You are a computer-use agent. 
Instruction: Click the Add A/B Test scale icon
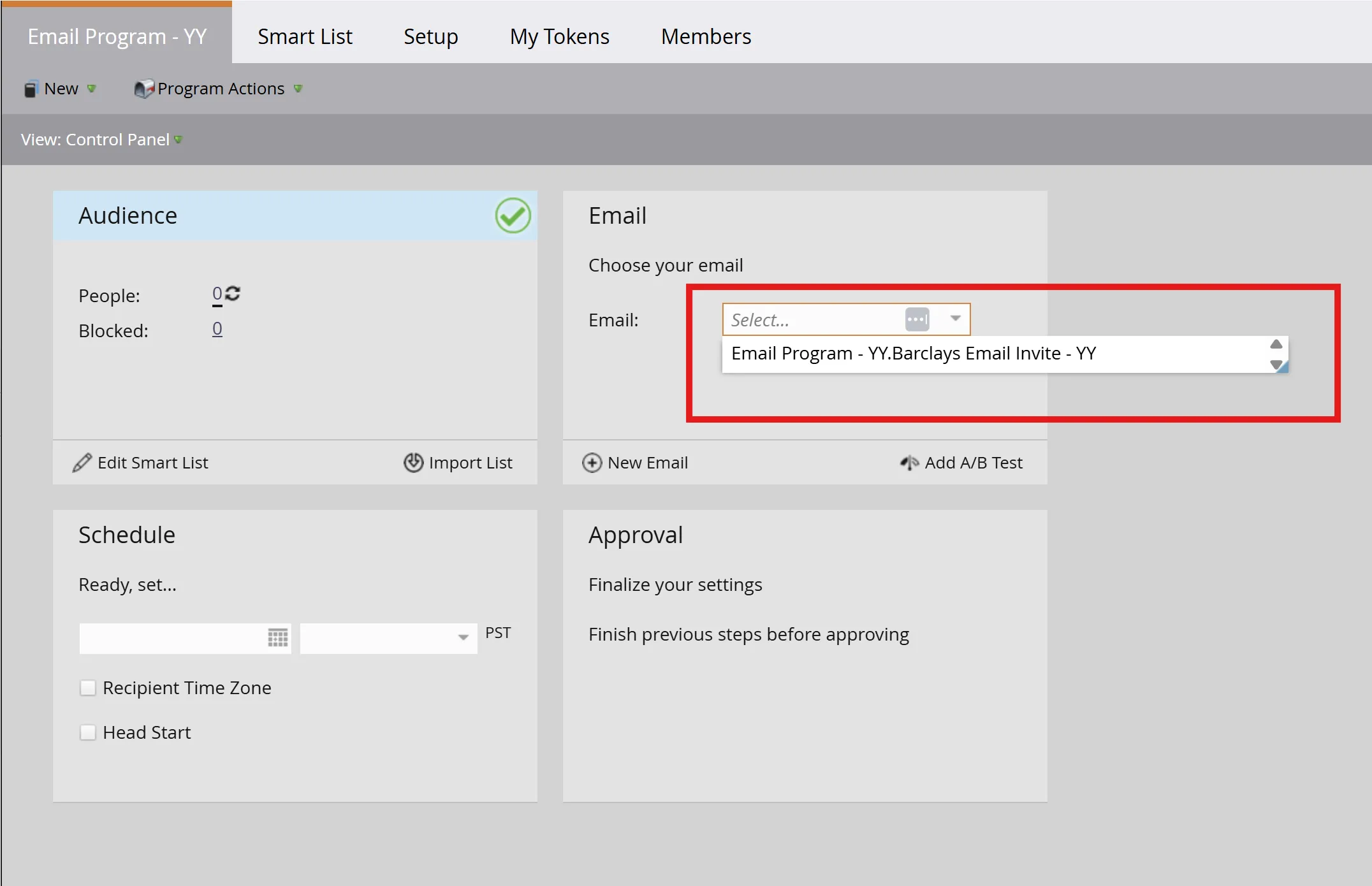click(909, 463)
